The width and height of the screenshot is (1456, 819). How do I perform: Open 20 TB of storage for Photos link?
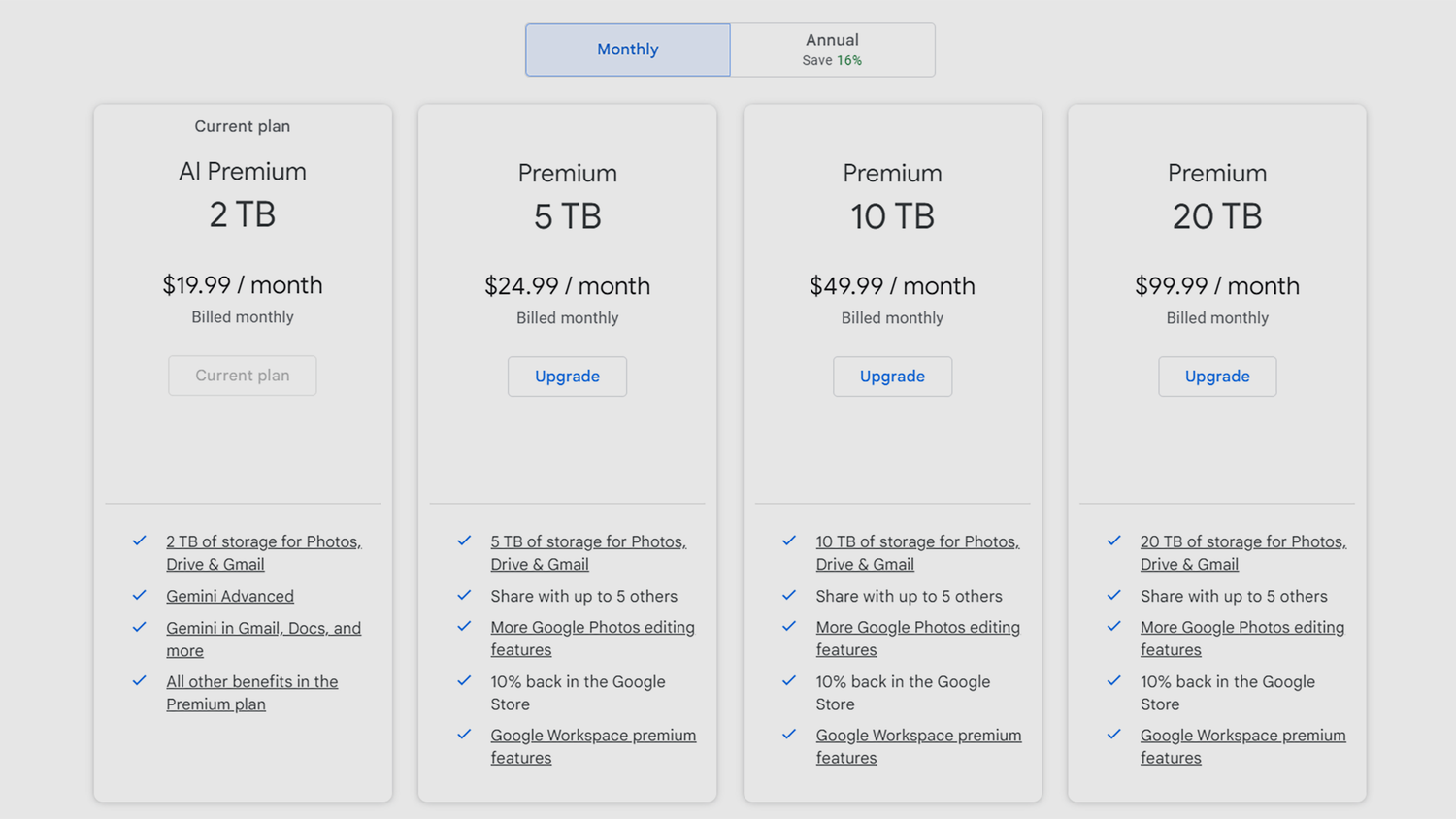click(x=1242, y=542)
